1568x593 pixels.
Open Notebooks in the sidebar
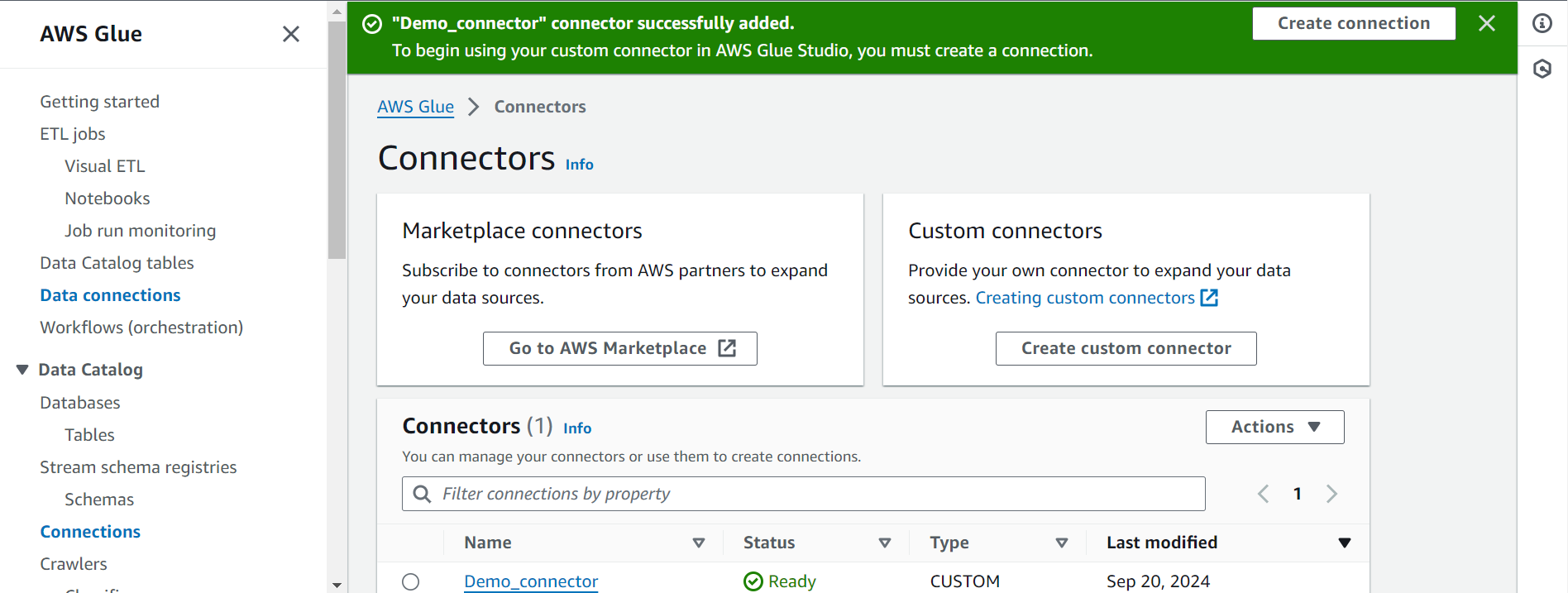click(108, 198)
